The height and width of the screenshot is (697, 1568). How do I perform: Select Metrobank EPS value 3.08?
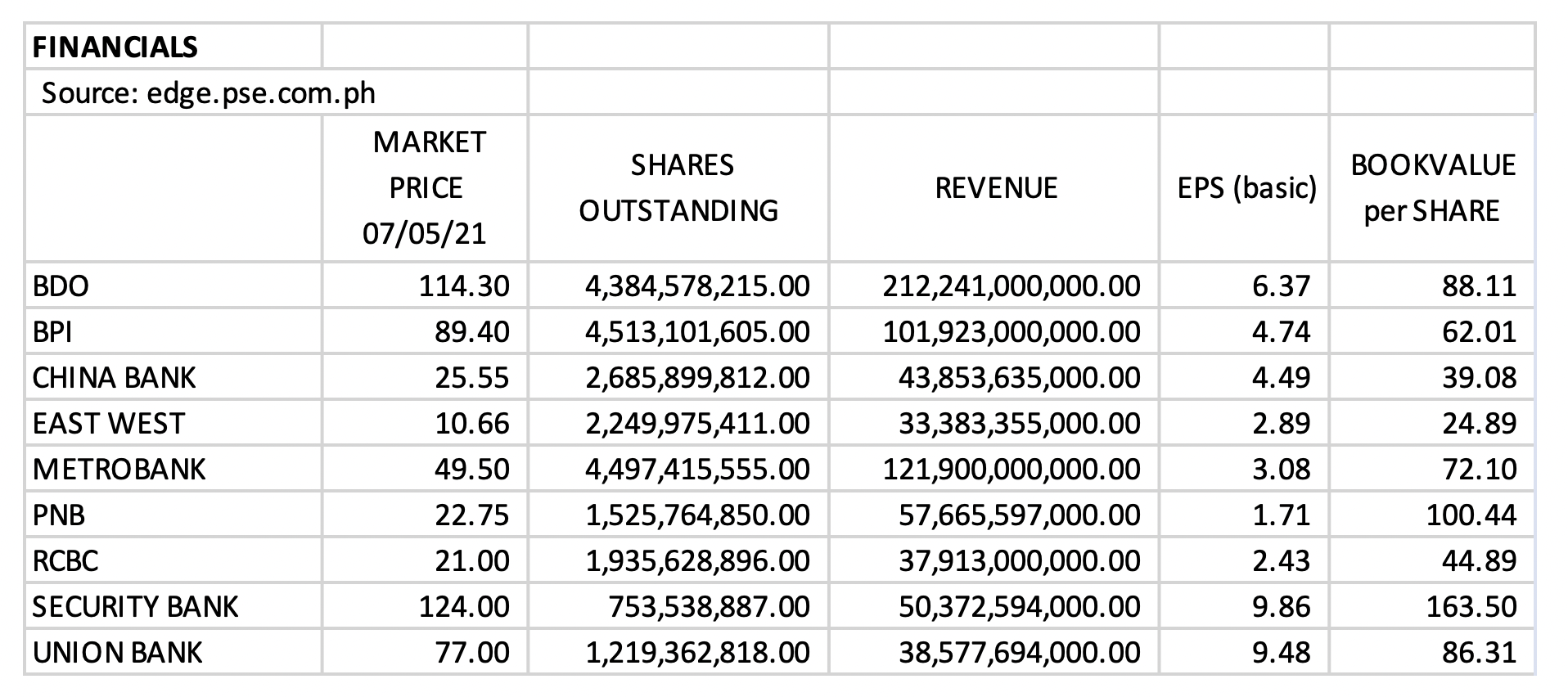1245,469
